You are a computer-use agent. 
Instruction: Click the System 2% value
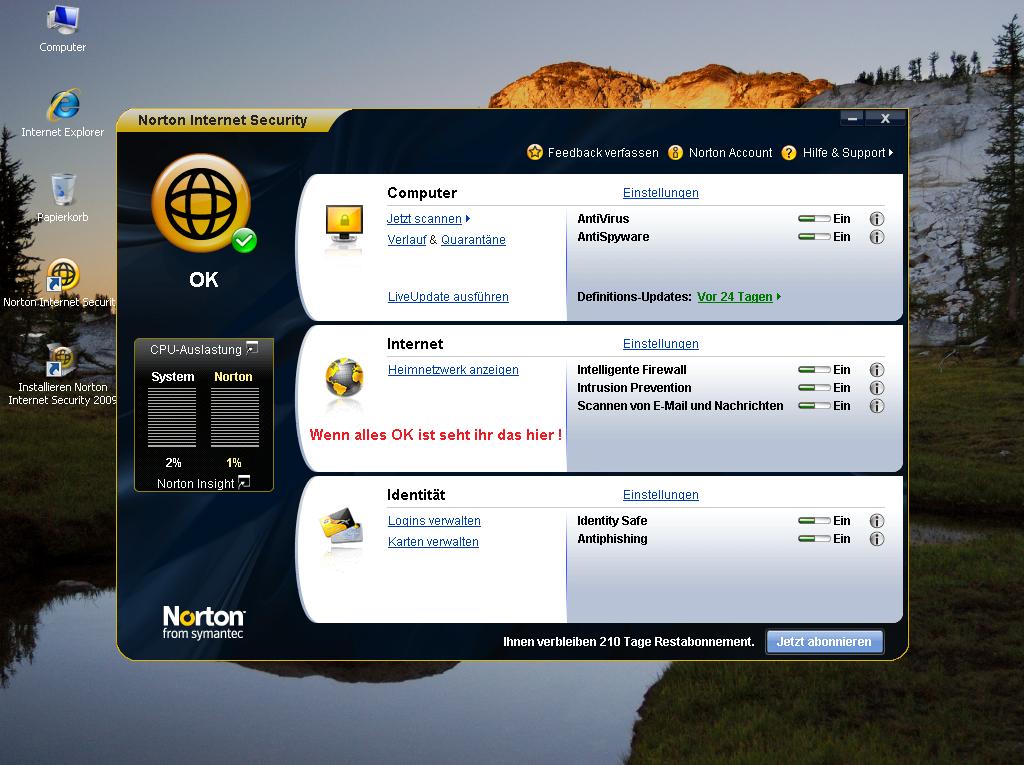173,463
